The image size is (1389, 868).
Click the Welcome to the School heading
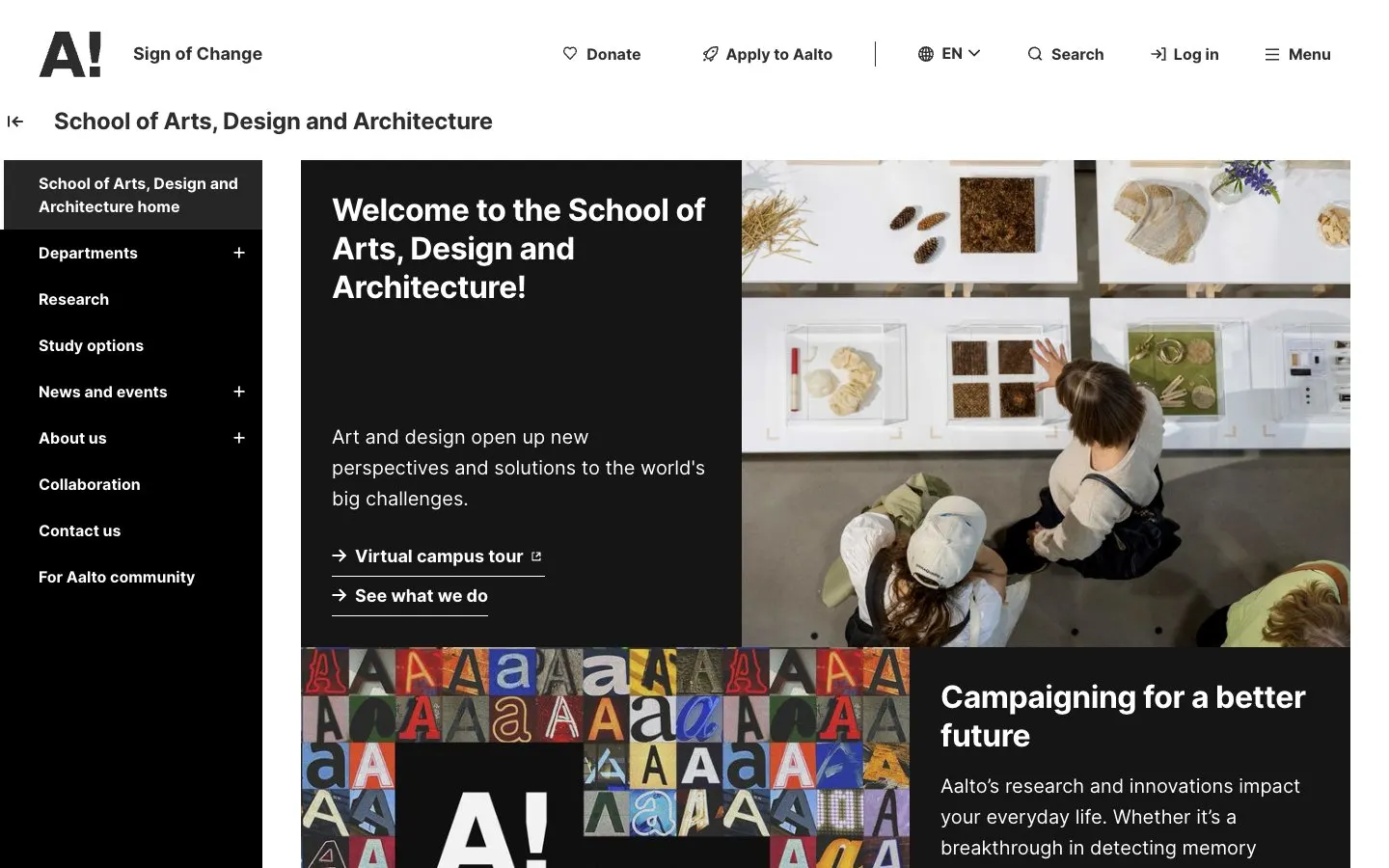point(519,249)
